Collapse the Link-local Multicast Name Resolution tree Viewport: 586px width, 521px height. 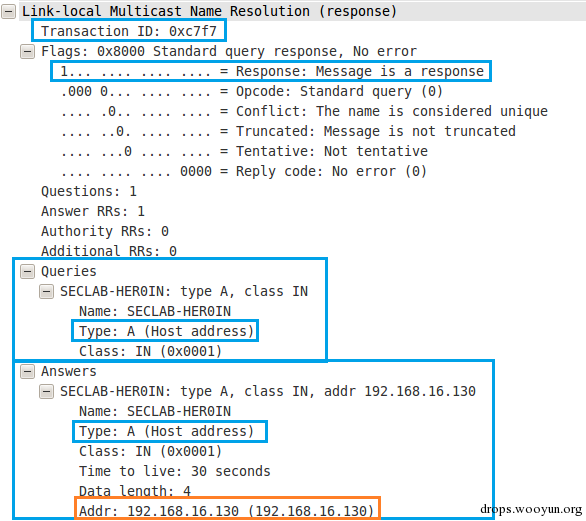click(8, 11)
